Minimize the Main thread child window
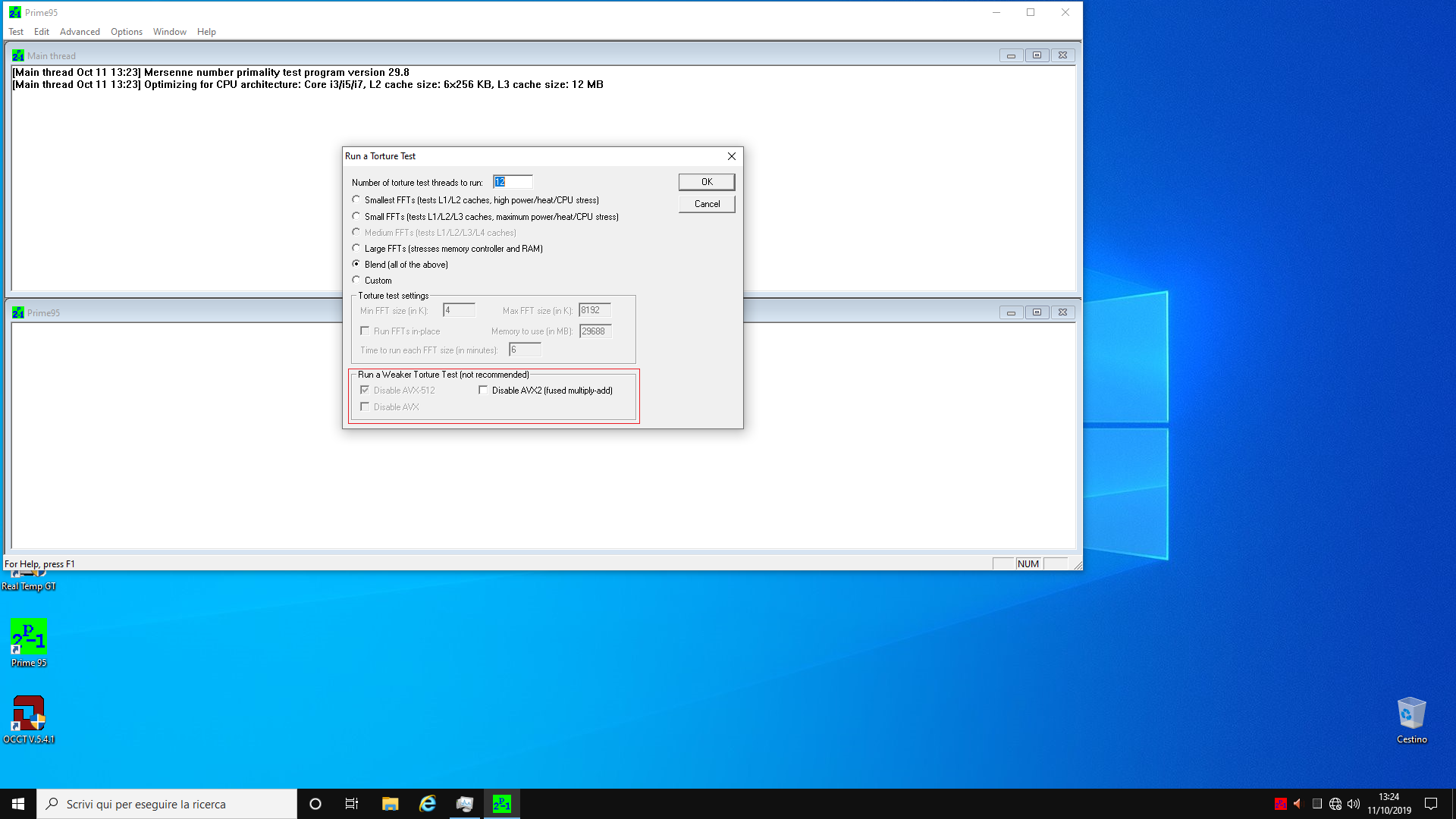This screenshot has width=1456, height=819. 1011,55
